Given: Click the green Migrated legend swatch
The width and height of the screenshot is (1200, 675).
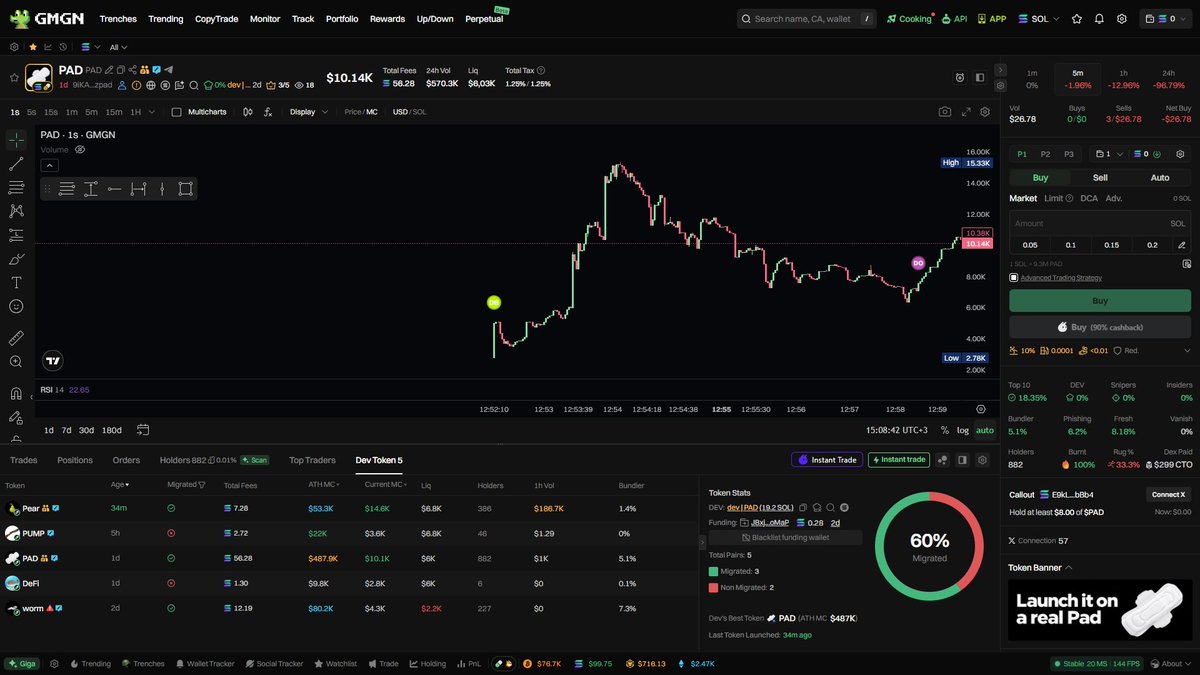Looking at the screenshot, I should click(x=713, y=571).
